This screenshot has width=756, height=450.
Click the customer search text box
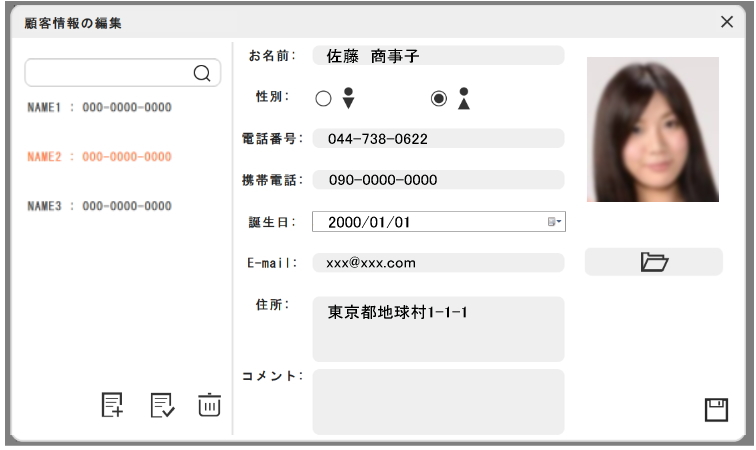[108, 73]
